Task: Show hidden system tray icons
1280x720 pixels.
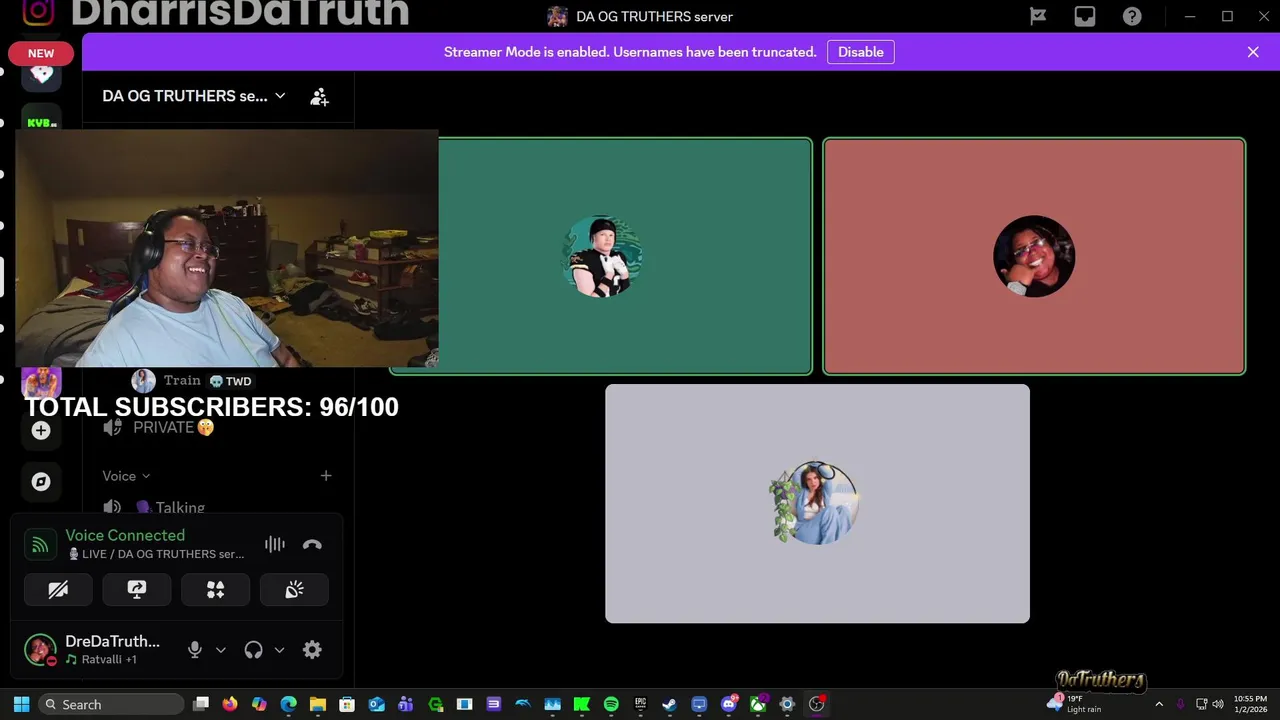Action: 1159,704
